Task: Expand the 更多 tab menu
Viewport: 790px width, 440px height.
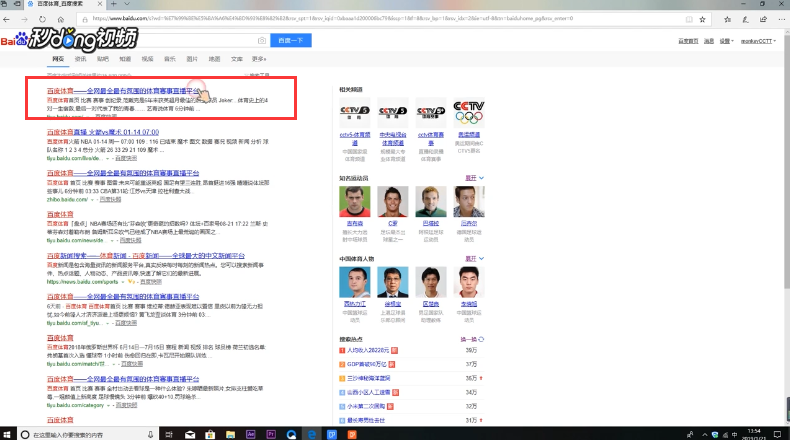Action: 259,59
